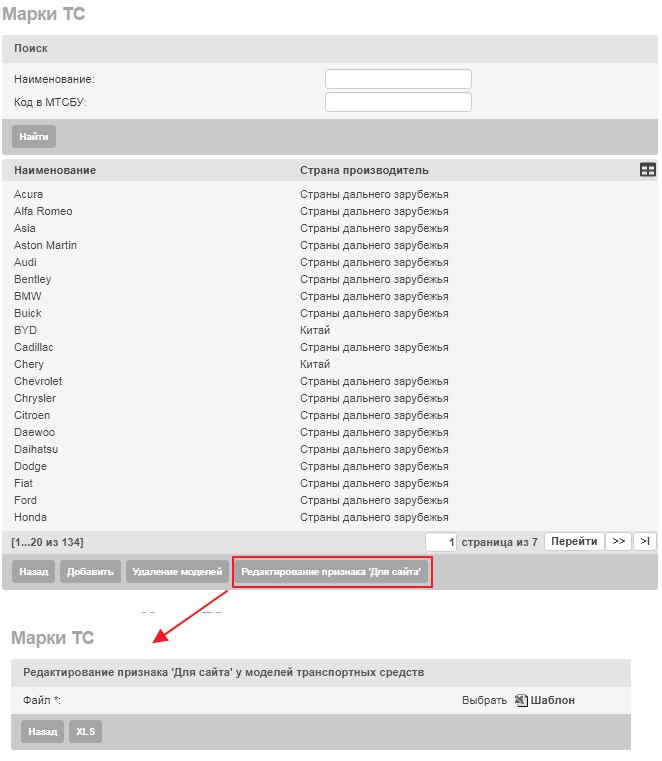
Task: Select the Asia brand row
Action: point(330,228)
